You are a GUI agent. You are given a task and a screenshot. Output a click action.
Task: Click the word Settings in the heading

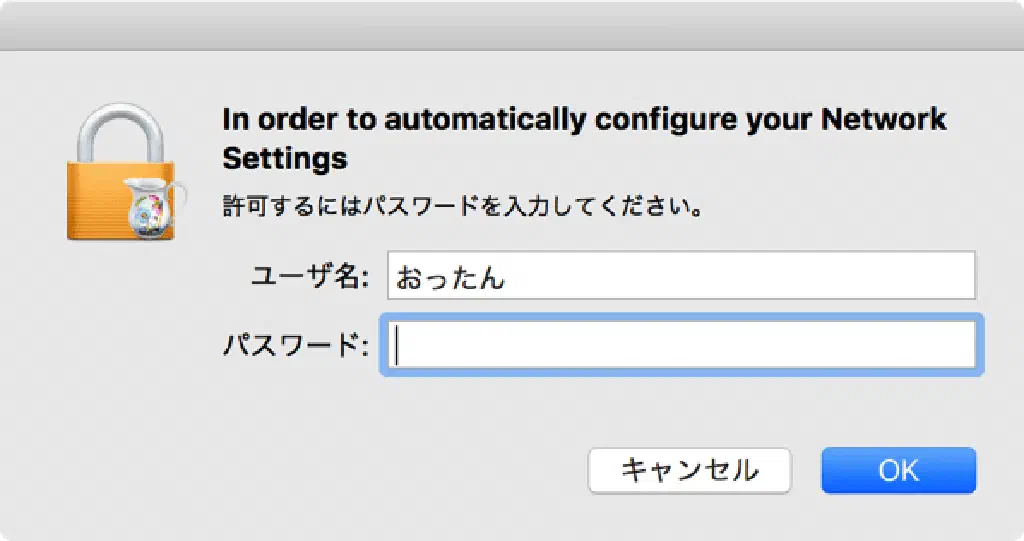tap(284, 158)
